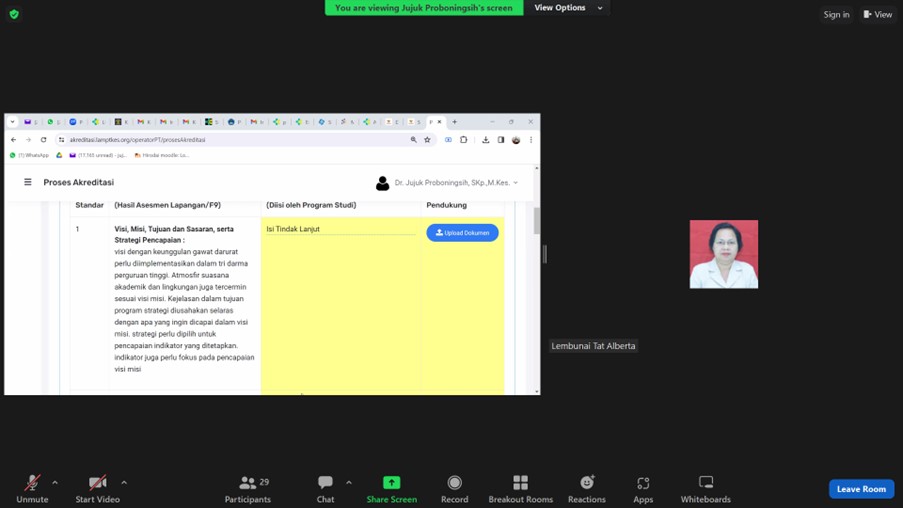Screen dimensions: 903x508
Task: Open Whiteboards
Action: 705,489
